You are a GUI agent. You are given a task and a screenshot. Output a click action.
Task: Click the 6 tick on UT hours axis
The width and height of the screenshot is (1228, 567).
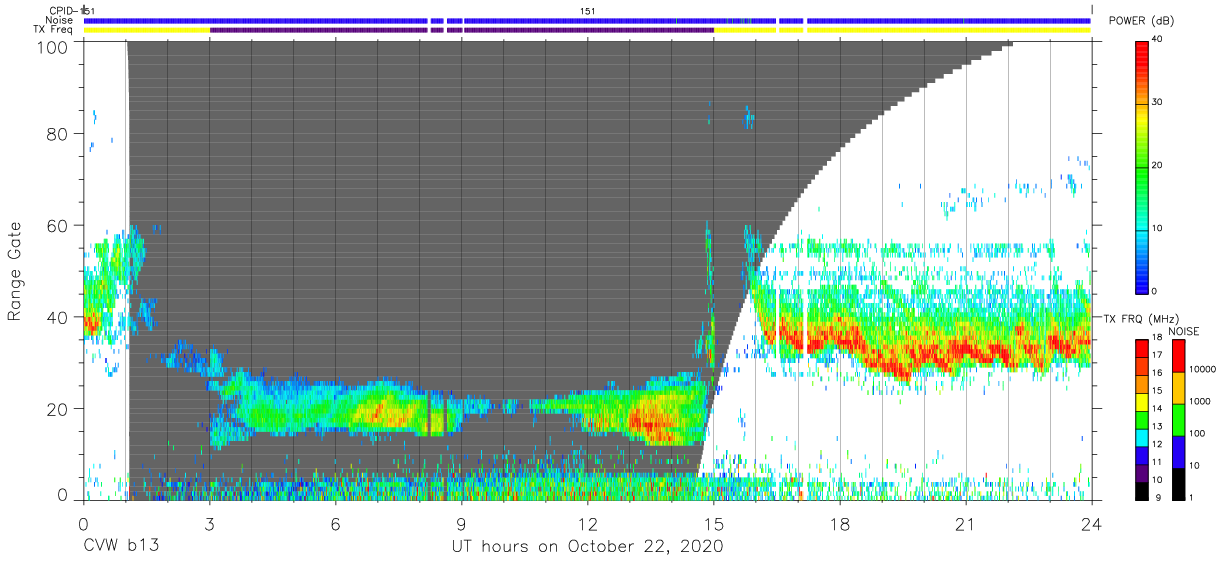coord(335,522)
